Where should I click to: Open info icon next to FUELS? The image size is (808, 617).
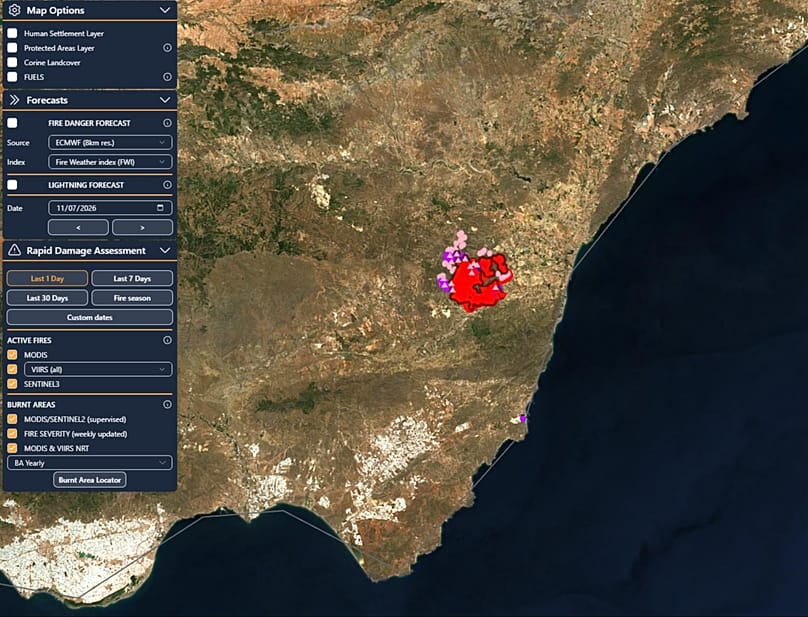(167, 77)
